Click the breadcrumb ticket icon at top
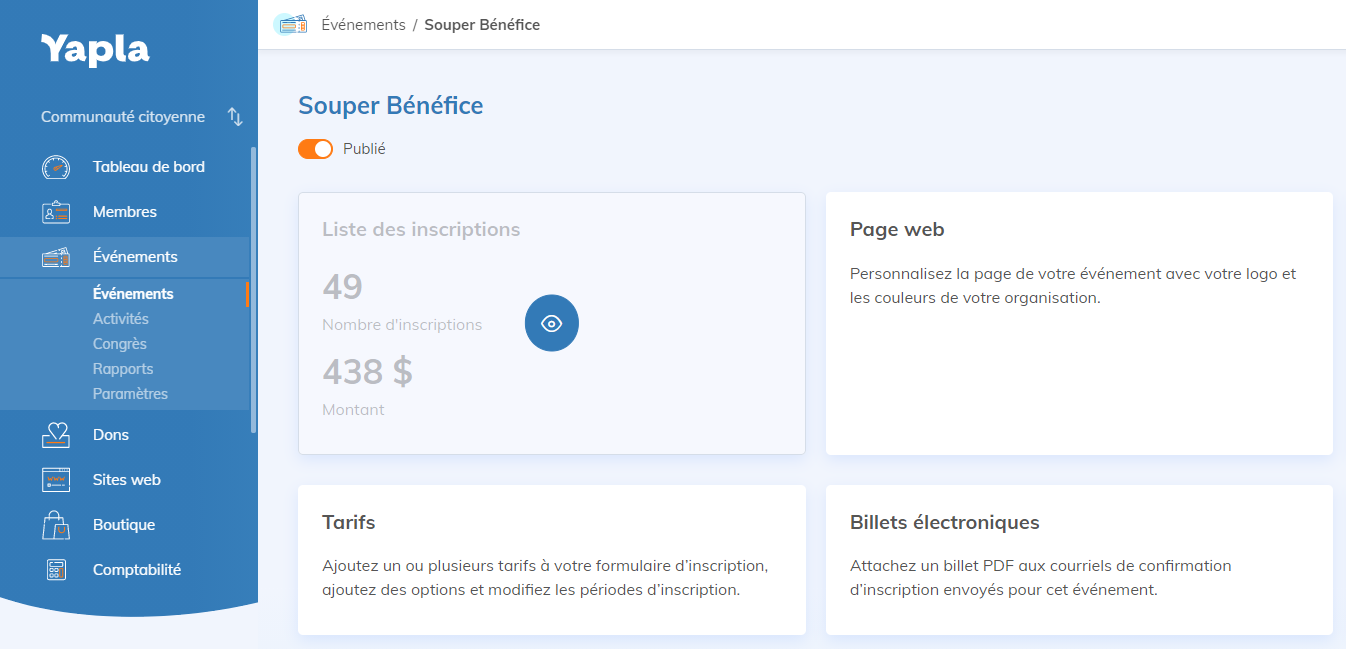The width and height of the screenshot is (1346, 649). click(292, 25)
